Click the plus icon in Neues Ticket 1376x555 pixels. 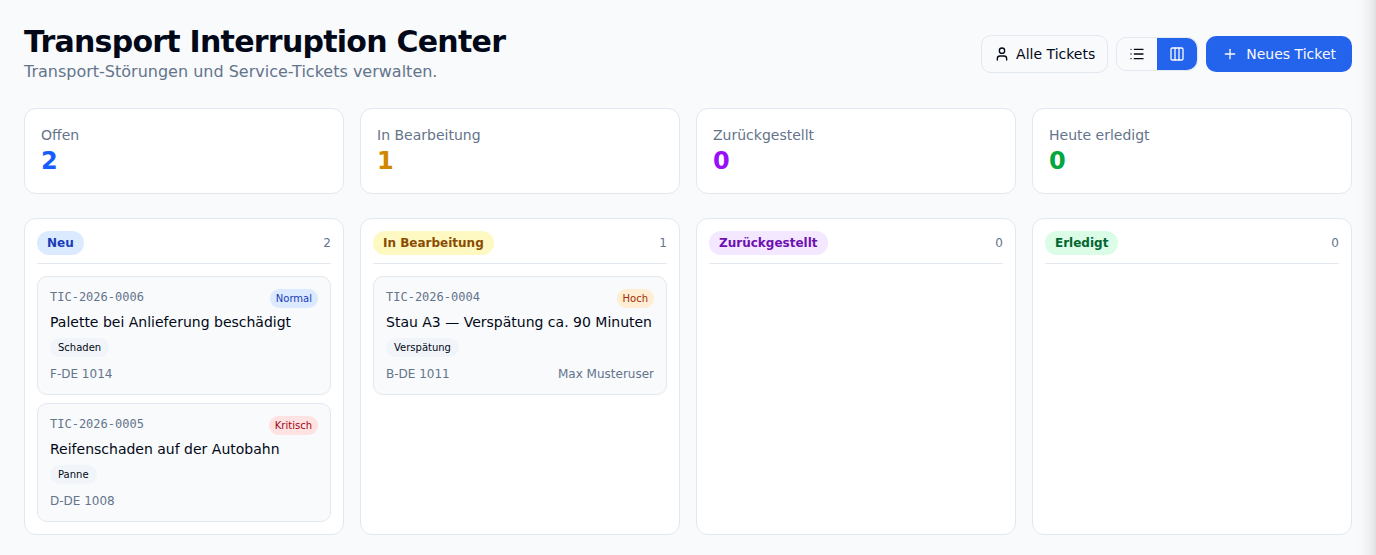1230,54
